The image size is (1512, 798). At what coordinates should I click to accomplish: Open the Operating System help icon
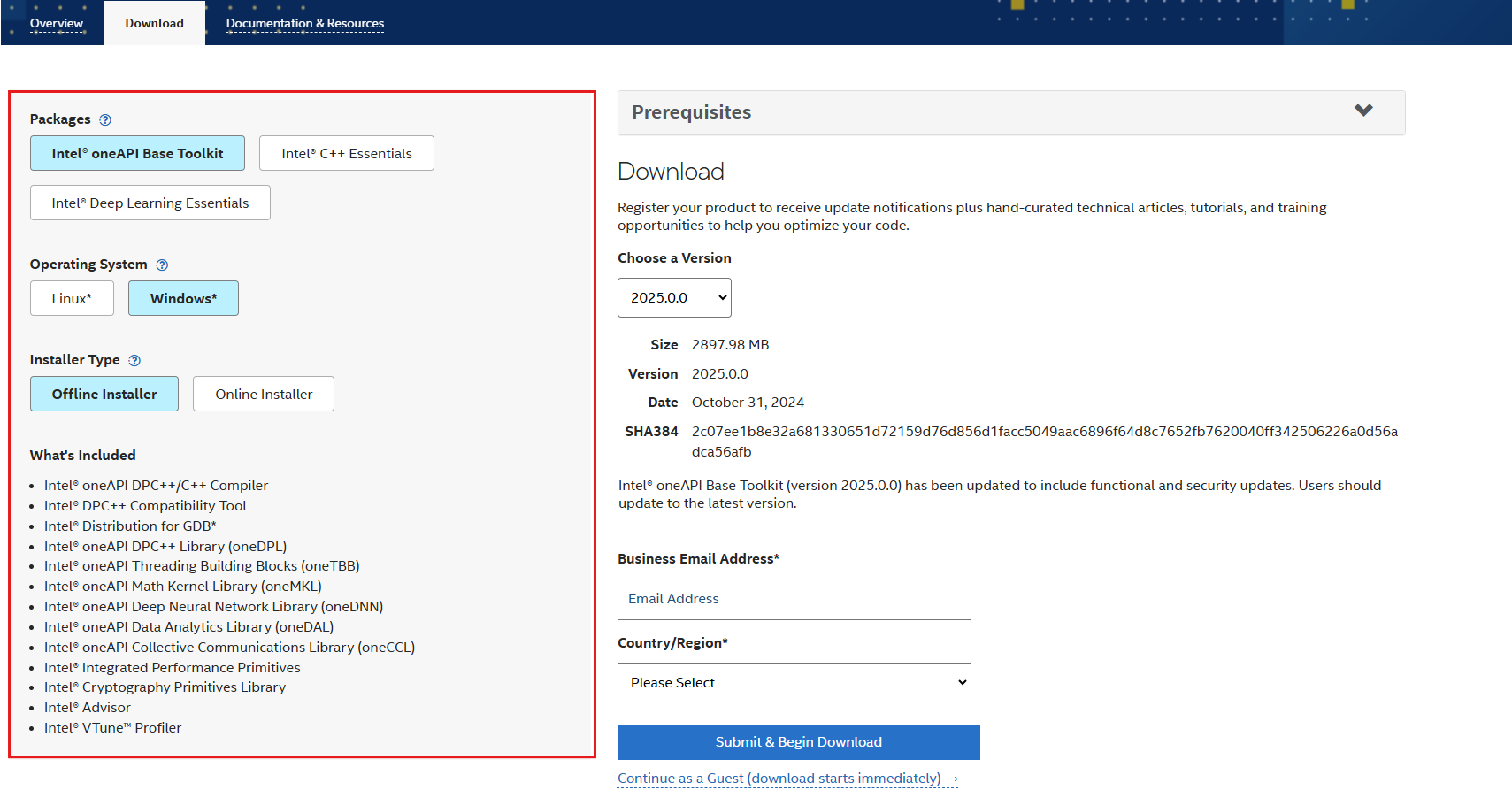[x=162, y=265]
